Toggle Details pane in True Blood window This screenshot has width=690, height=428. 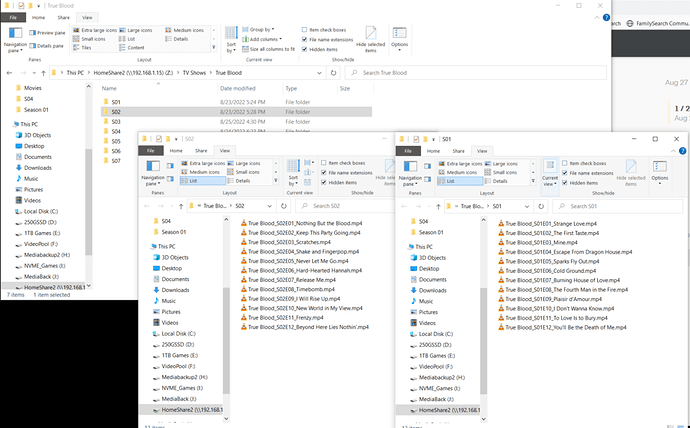point(47,46)
